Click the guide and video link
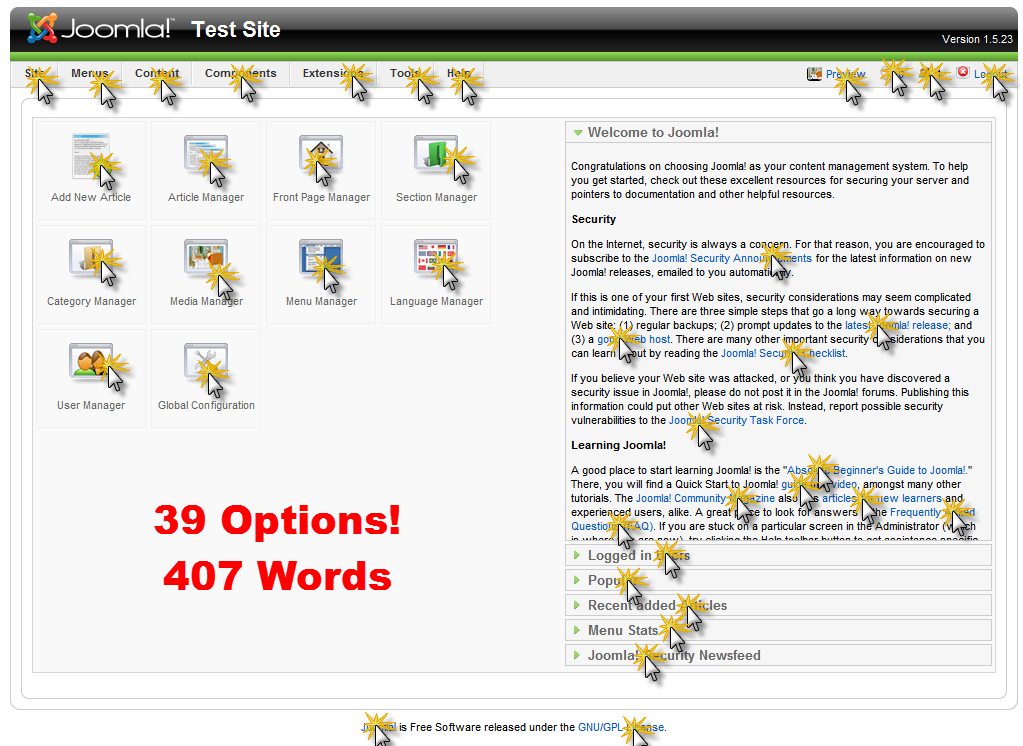The width and height of the screenshot is (1023, 746). click(x=819, y=484)
